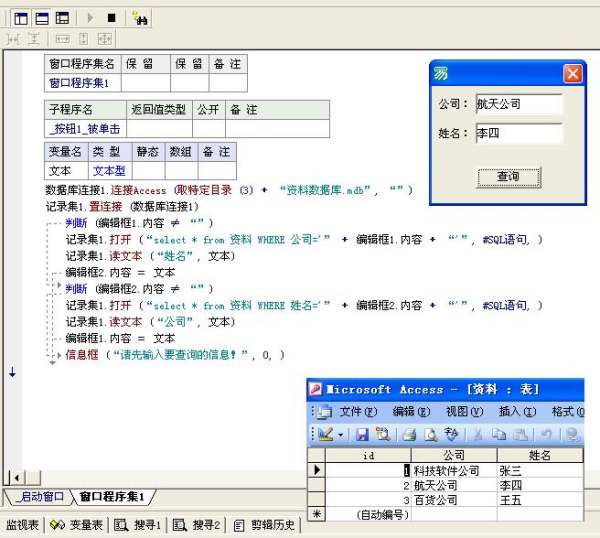600x538 pixels.
Task: Click the 文本型 type link
Action: (x=109, y=172)
